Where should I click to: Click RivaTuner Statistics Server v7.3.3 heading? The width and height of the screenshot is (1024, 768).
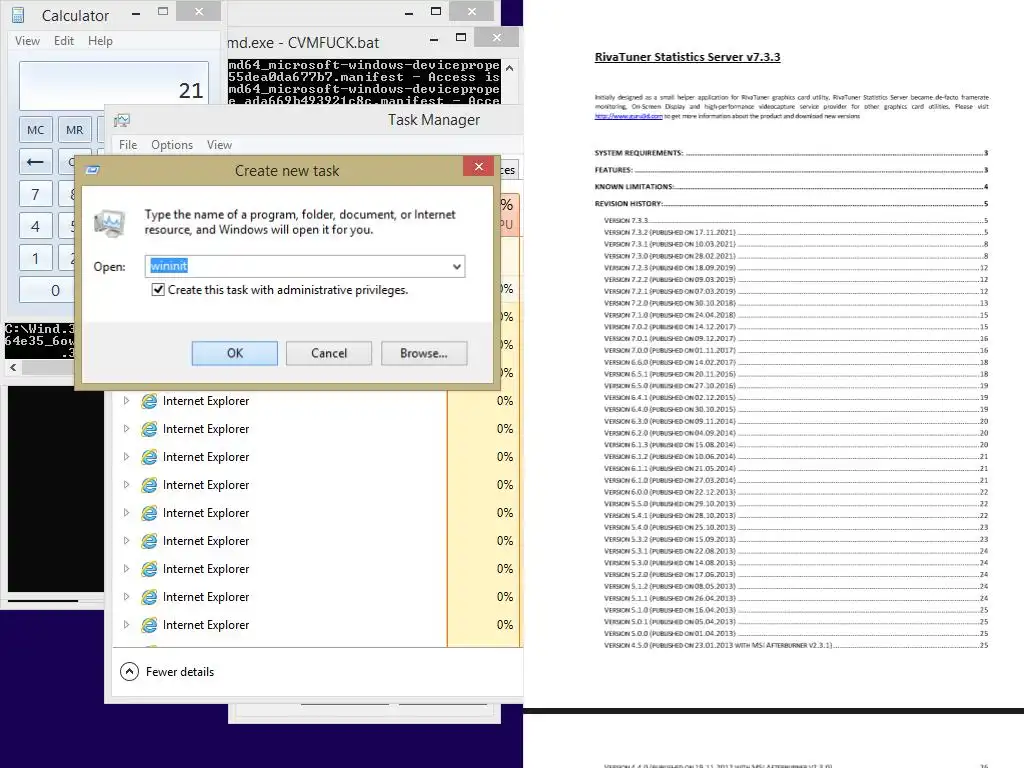click(x=687, y=57)
